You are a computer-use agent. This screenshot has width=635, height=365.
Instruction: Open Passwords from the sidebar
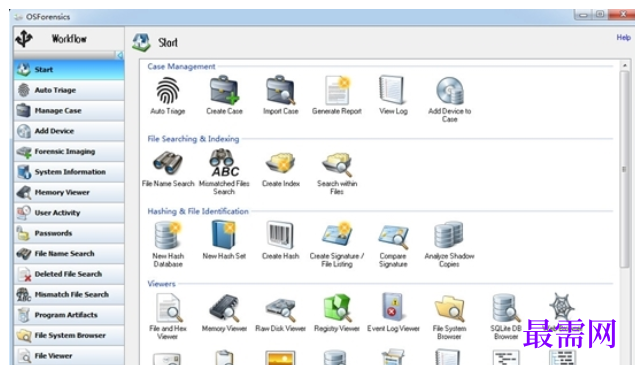[x=69, y=233]
